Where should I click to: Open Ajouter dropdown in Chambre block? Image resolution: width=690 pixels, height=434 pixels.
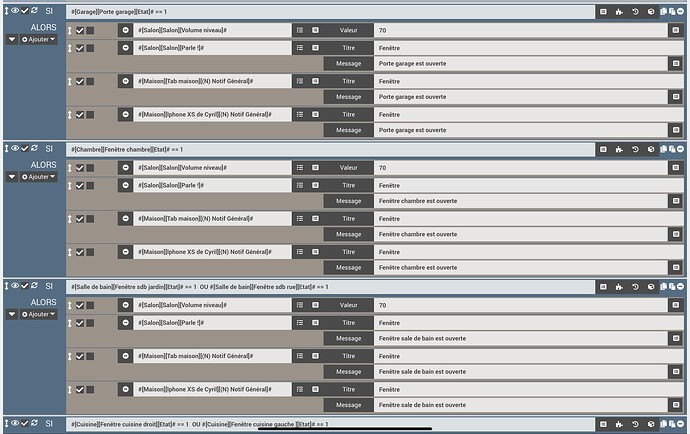(38, 177)
